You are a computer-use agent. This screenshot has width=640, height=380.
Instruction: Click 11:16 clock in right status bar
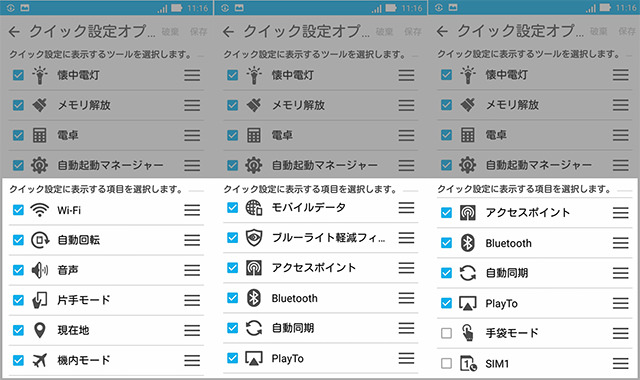coord(626,8)
